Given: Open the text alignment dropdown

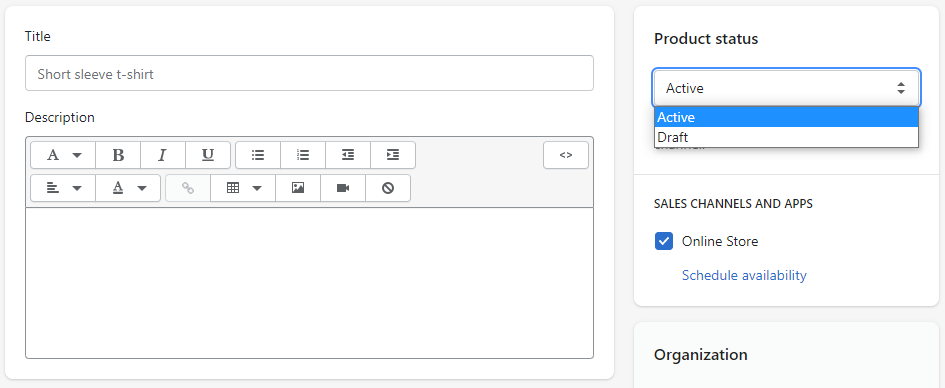Looking at the screenshot, I should tap(63, 188).
